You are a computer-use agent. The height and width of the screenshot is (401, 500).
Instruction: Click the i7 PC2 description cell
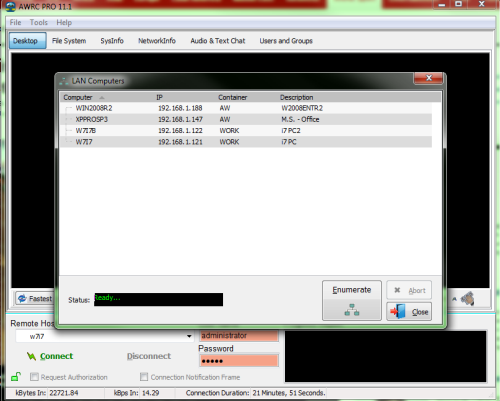(291, 131)
